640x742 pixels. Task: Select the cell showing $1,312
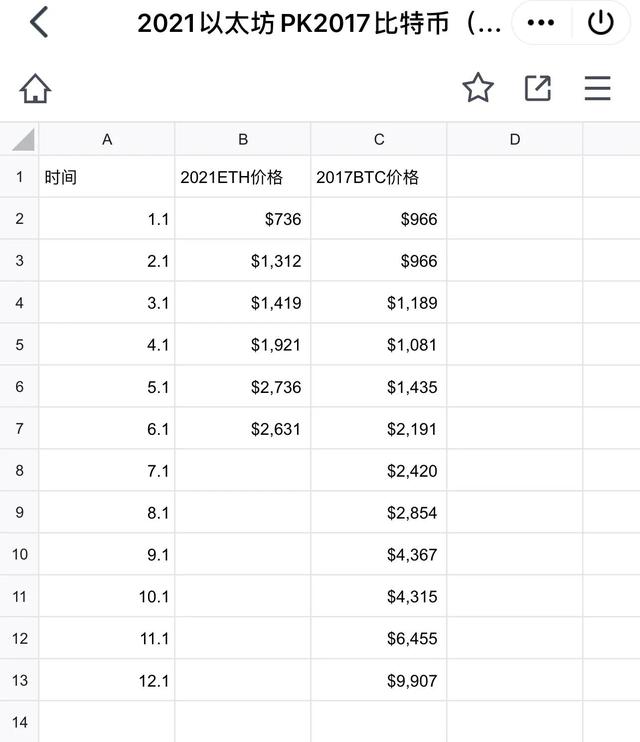coord(243,260)
